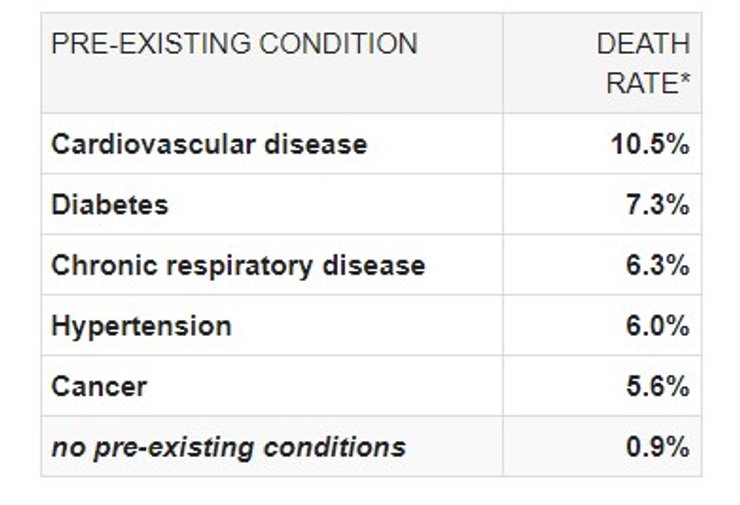740x505 pixels.
Task: Select the Hypertension row label
Action: tap(141, 326)
